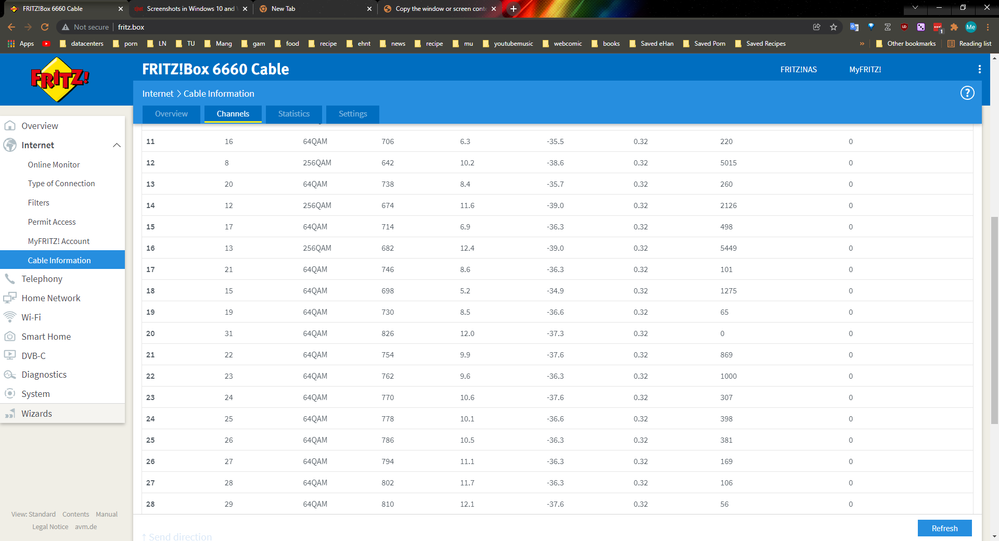Share this page via address bar icon
This screenshot has width=999, height=541.
816,27
